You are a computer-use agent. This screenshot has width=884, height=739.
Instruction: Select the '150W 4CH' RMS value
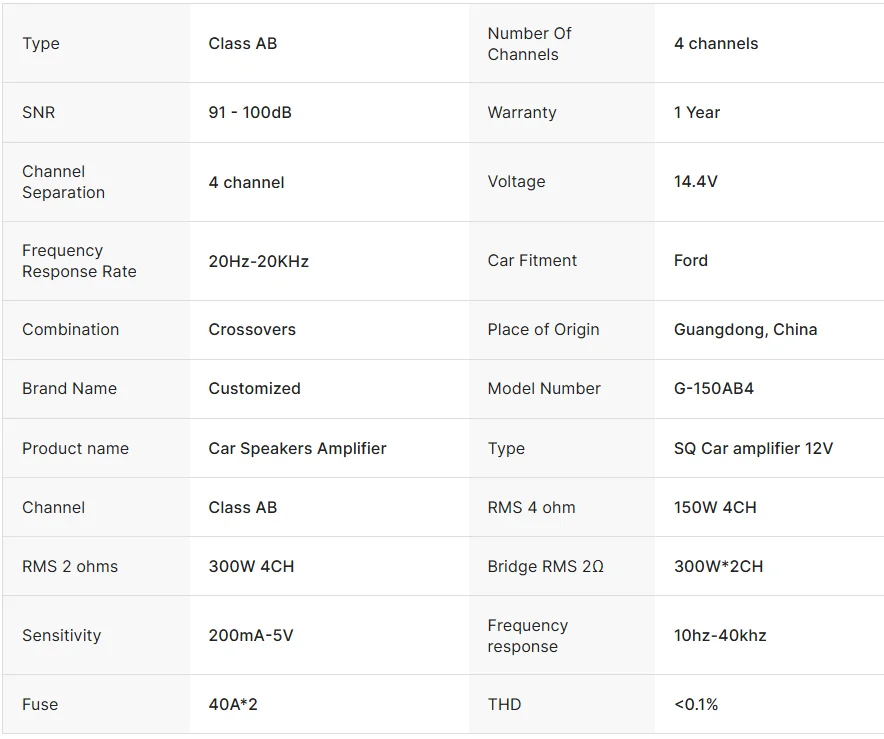(x=715, y=507)
